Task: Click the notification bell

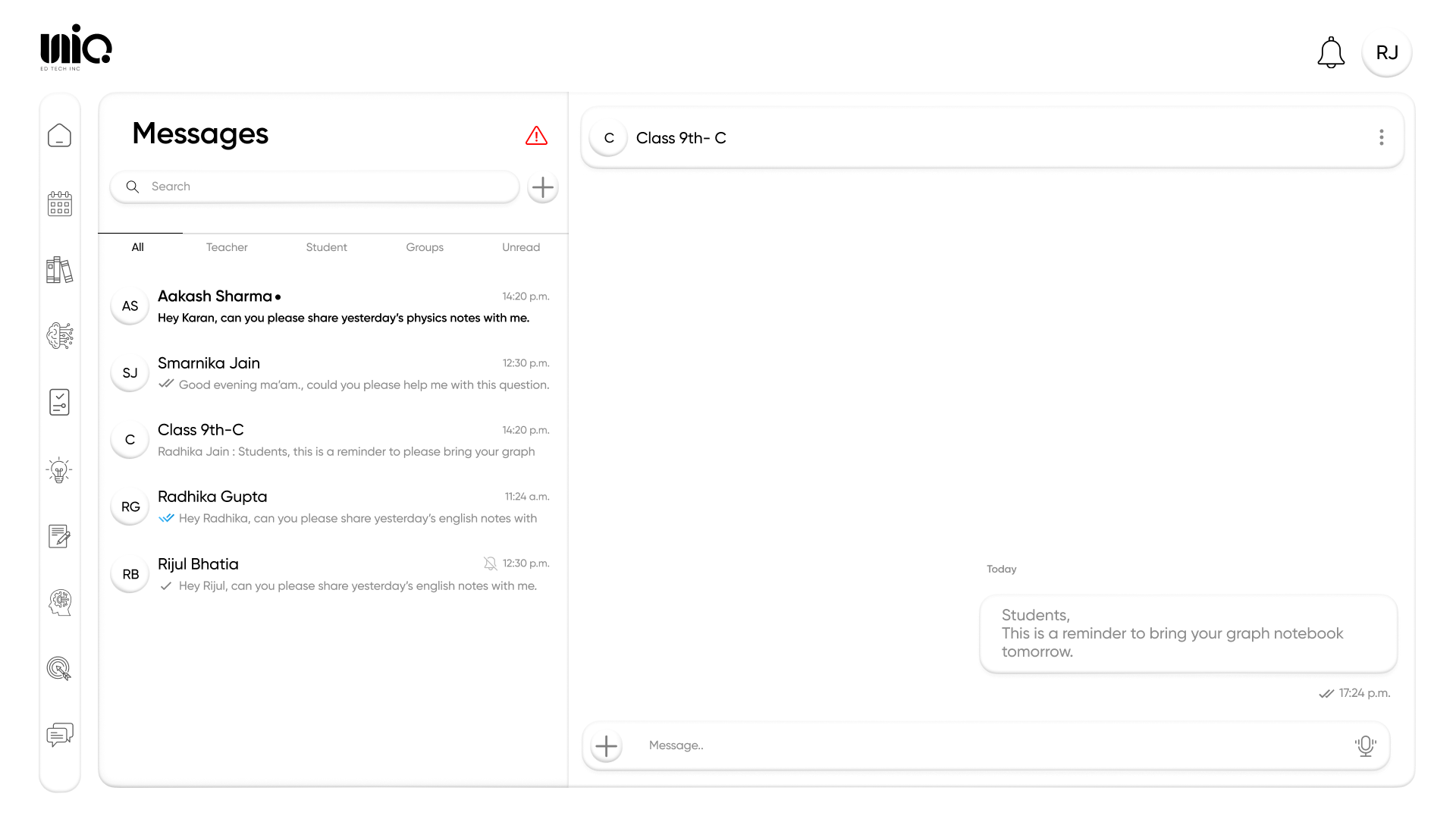Action: pos(1332,52)
